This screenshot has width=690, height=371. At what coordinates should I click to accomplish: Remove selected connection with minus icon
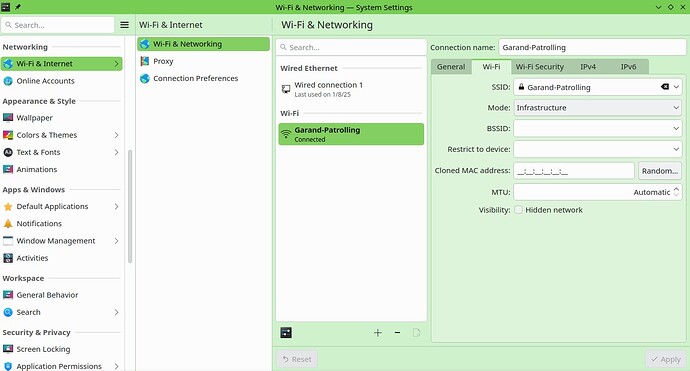(397, 333)
